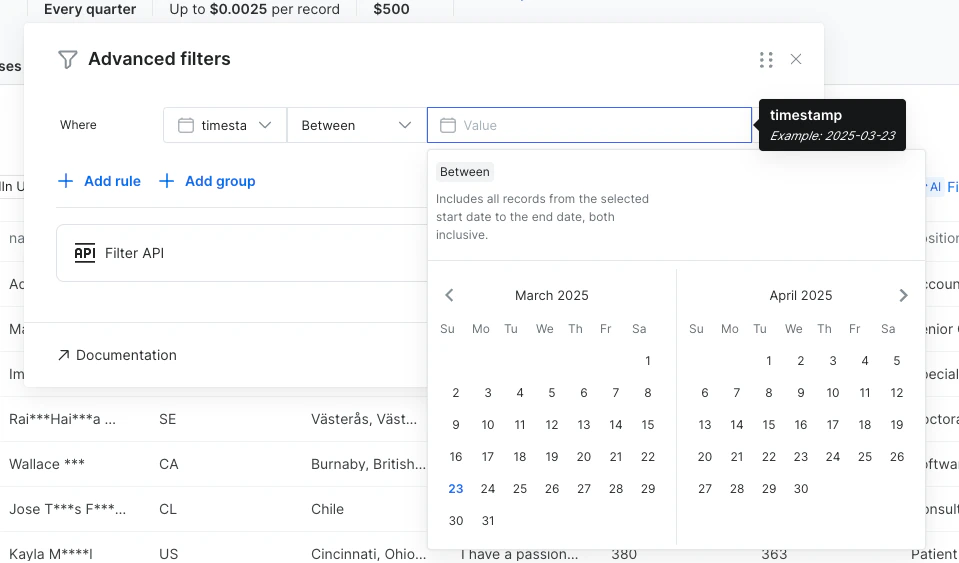Click the plus icon beside Add group

[166, 181]
